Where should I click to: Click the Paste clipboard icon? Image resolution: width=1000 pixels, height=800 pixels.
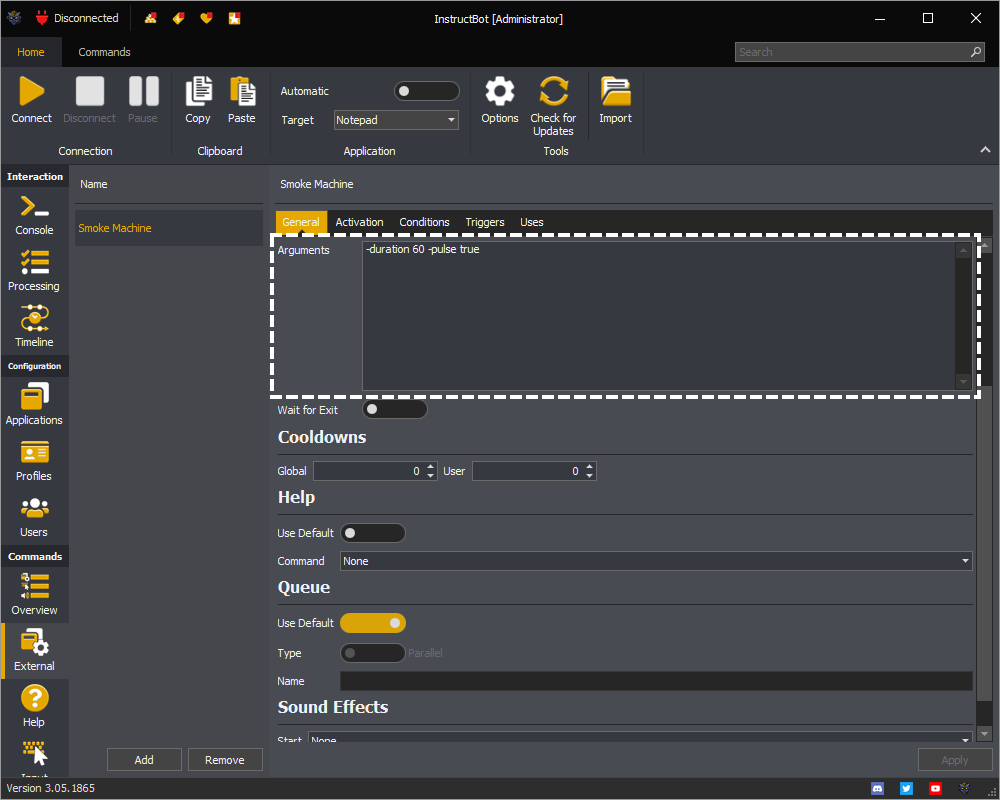click(242, 91)
